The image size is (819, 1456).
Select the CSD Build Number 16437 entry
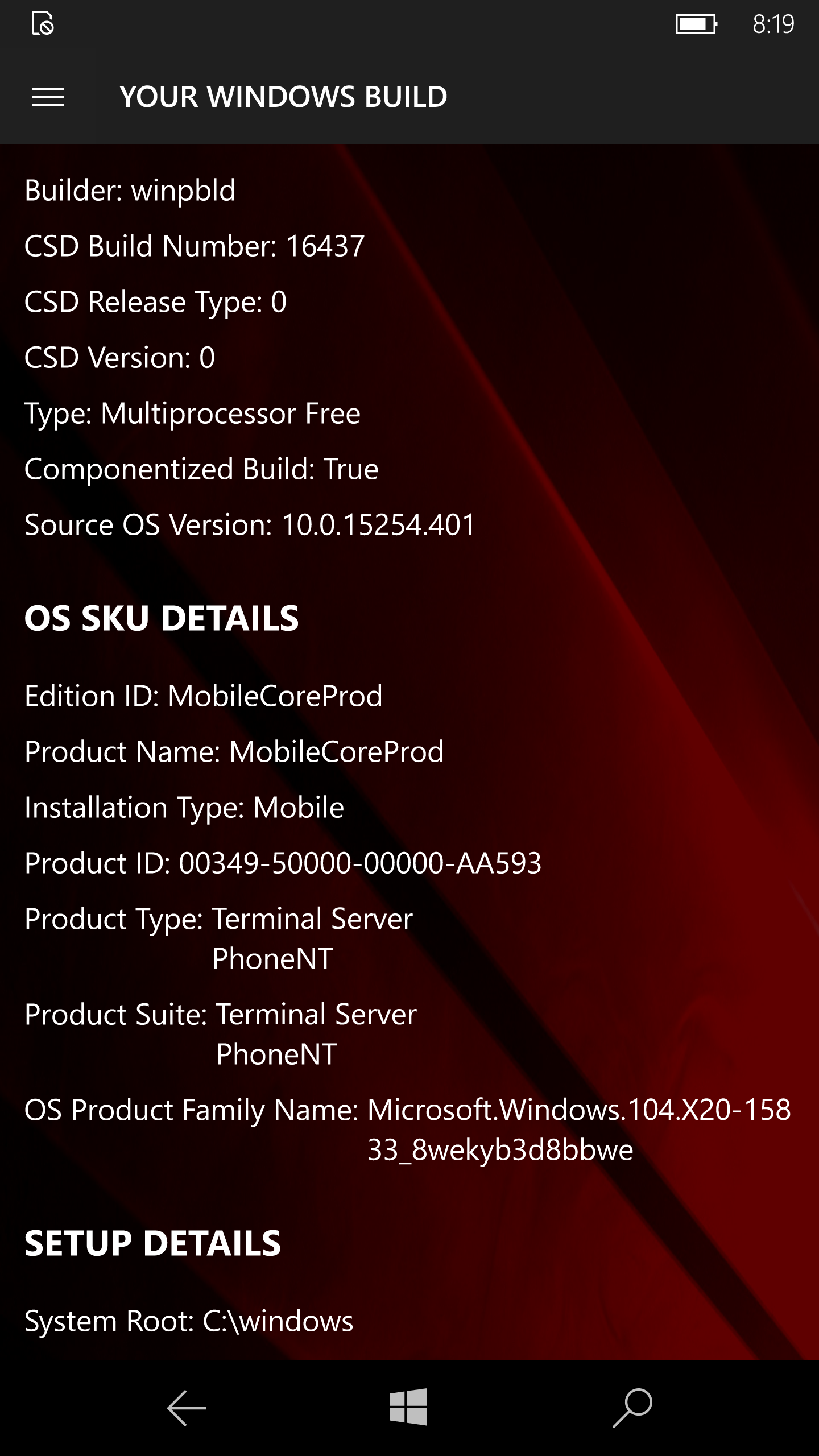[x=195, y=246]
